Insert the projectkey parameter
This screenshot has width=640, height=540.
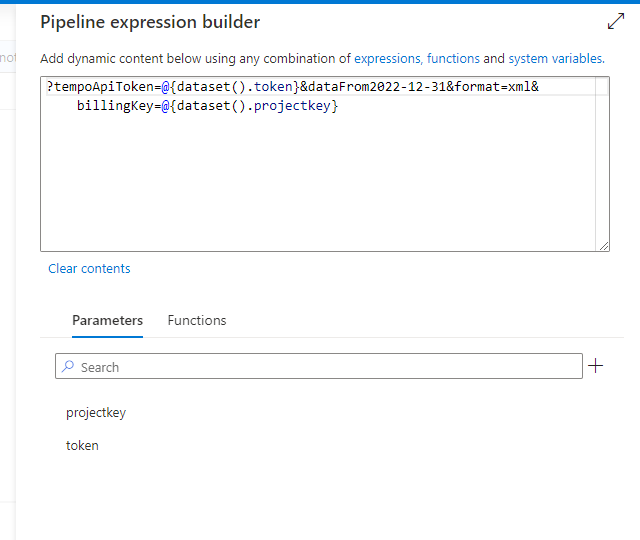[x=96, y=412]
